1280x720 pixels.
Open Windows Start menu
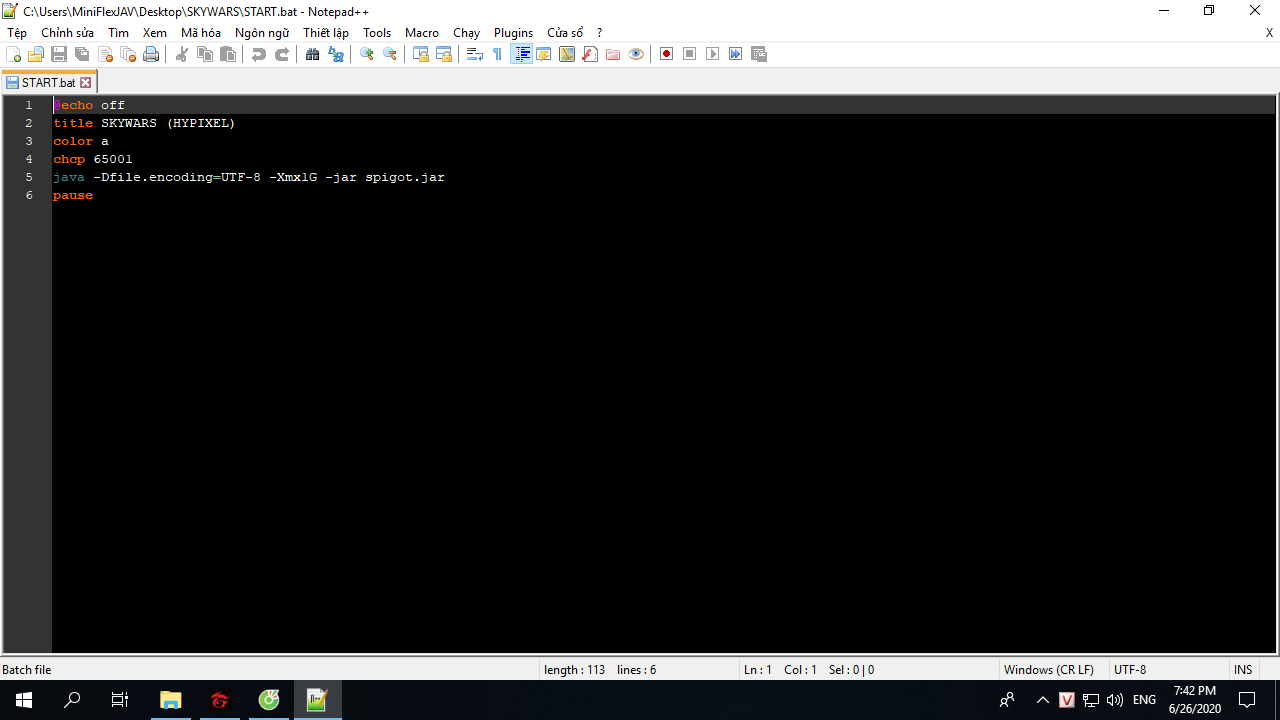[x=24, y=700]
